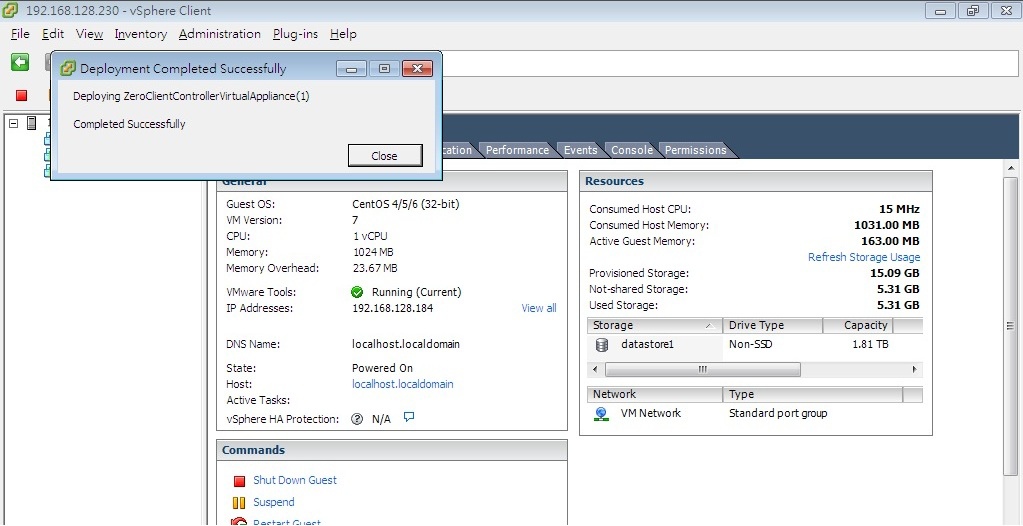Click Close in the deployment dialog
Image resolution: width=1023 pixels, height=526 pixels.
tap(385, 156)
